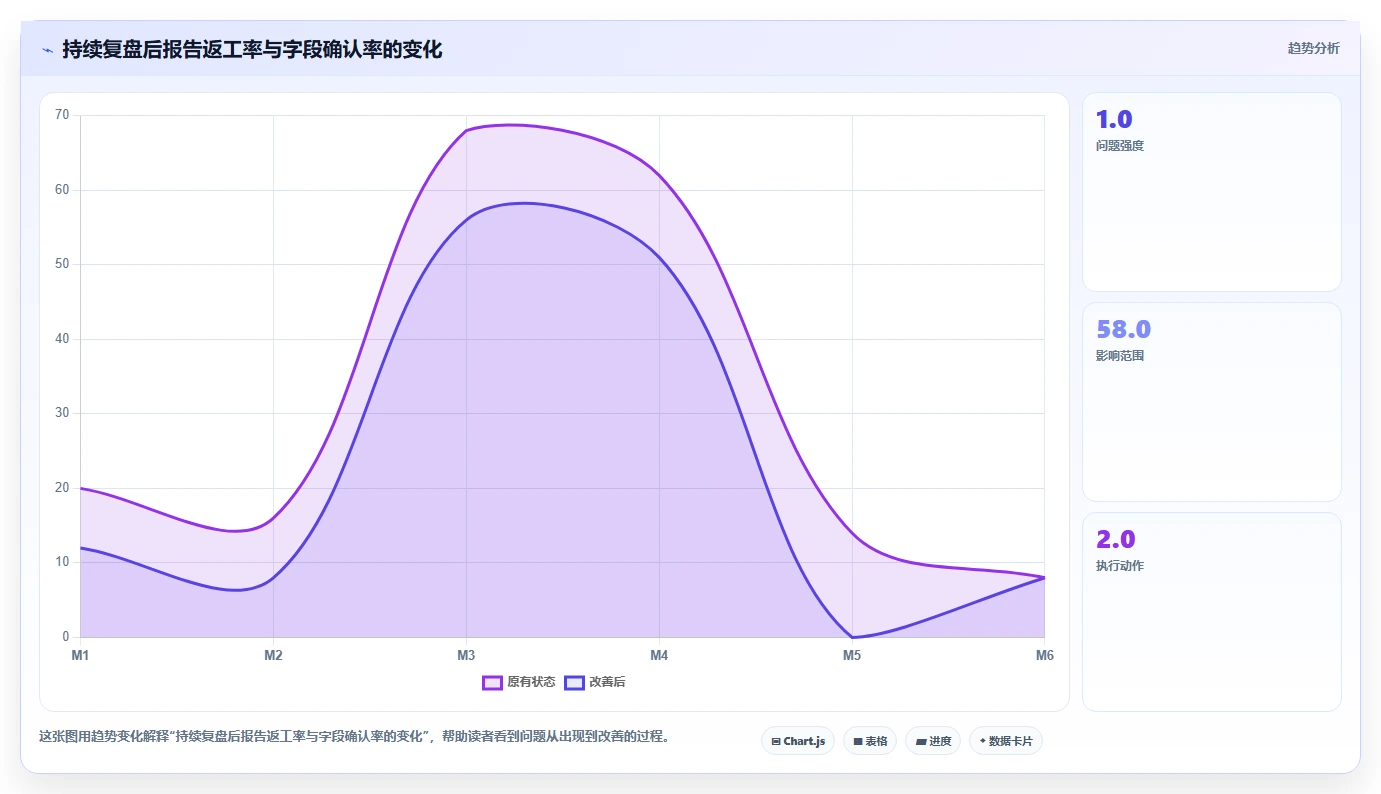Toggle the 原有状态 legend item

519,682
